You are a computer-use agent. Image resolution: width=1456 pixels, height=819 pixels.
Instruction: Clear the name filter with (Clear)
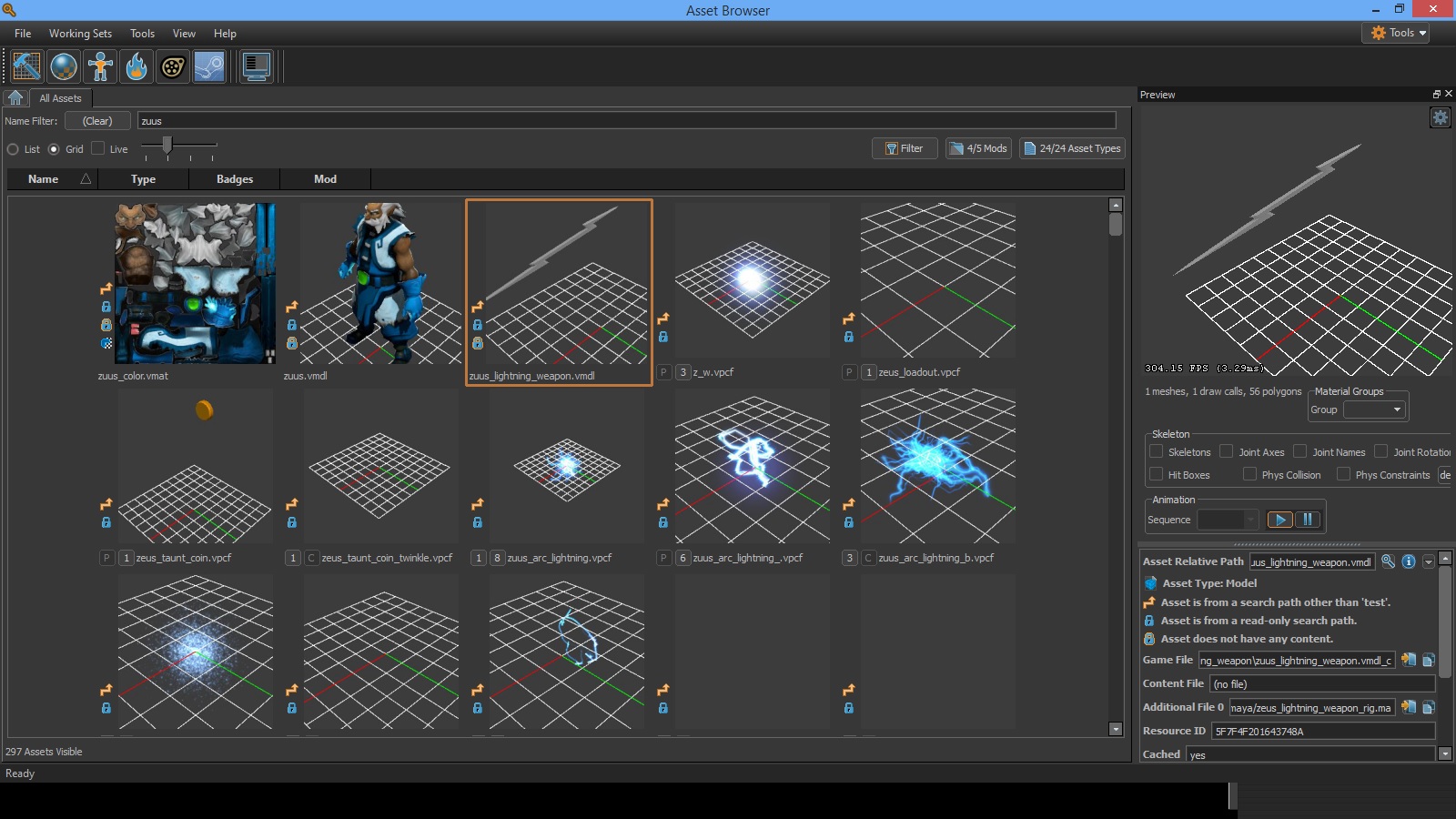97,121
